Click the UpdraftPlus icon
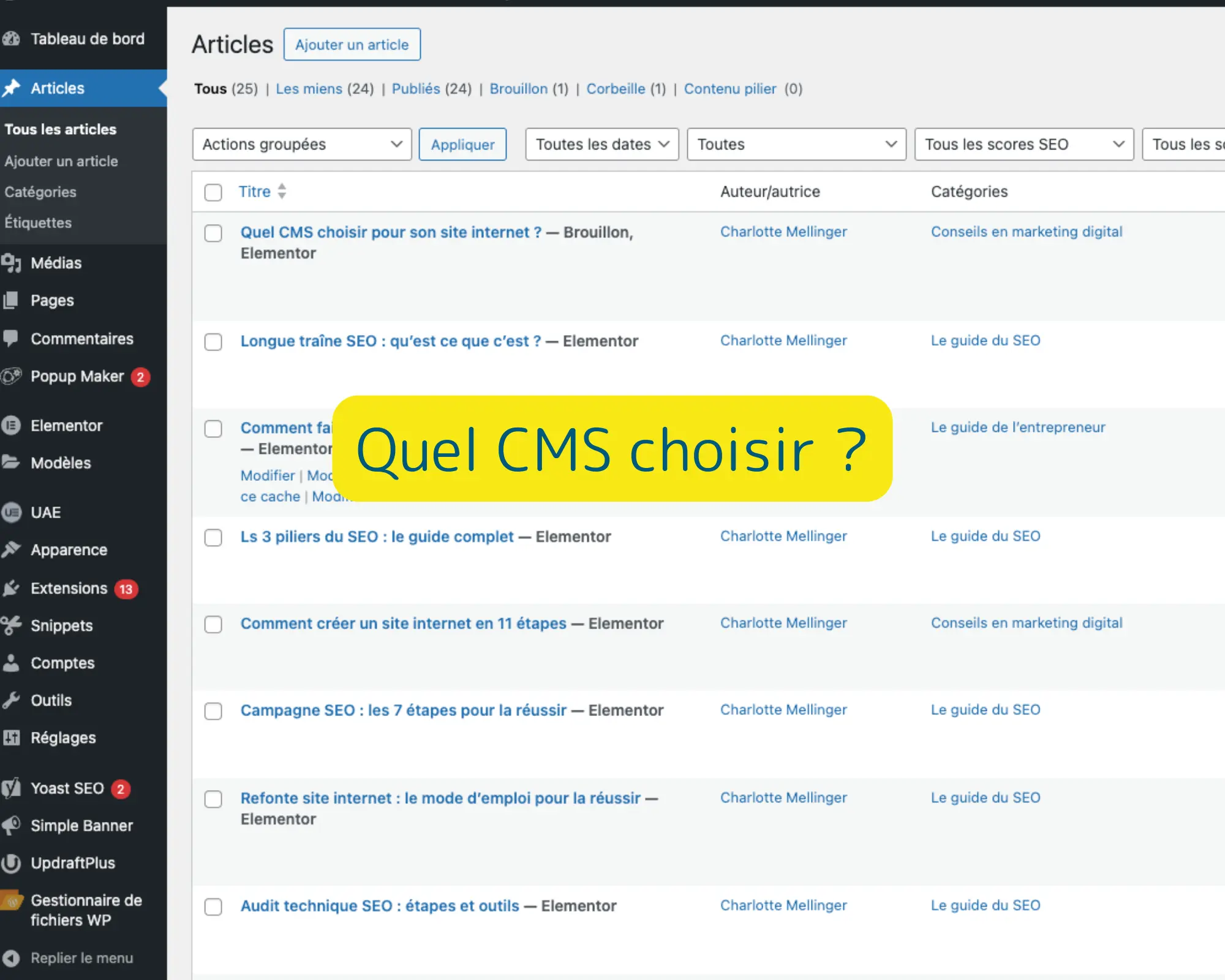The width and height of the screenshot is (1225, 980). pos(11,863)
